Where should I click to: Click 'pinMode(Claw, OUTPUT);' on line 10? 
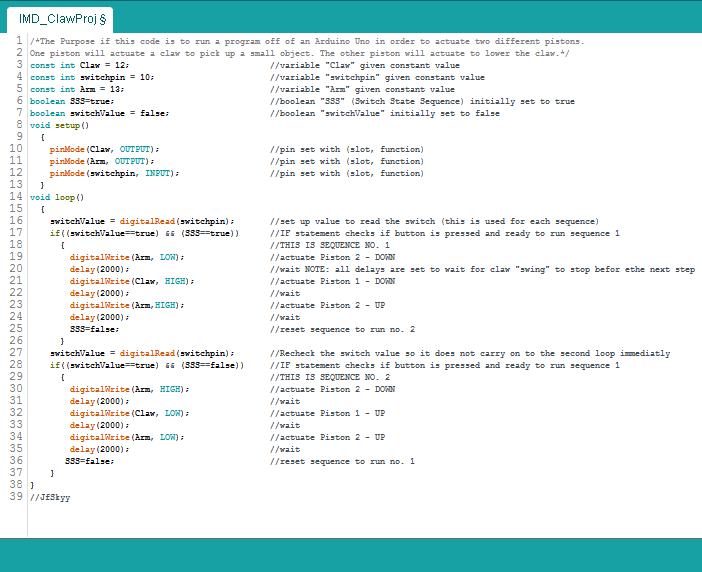(104, 149)
